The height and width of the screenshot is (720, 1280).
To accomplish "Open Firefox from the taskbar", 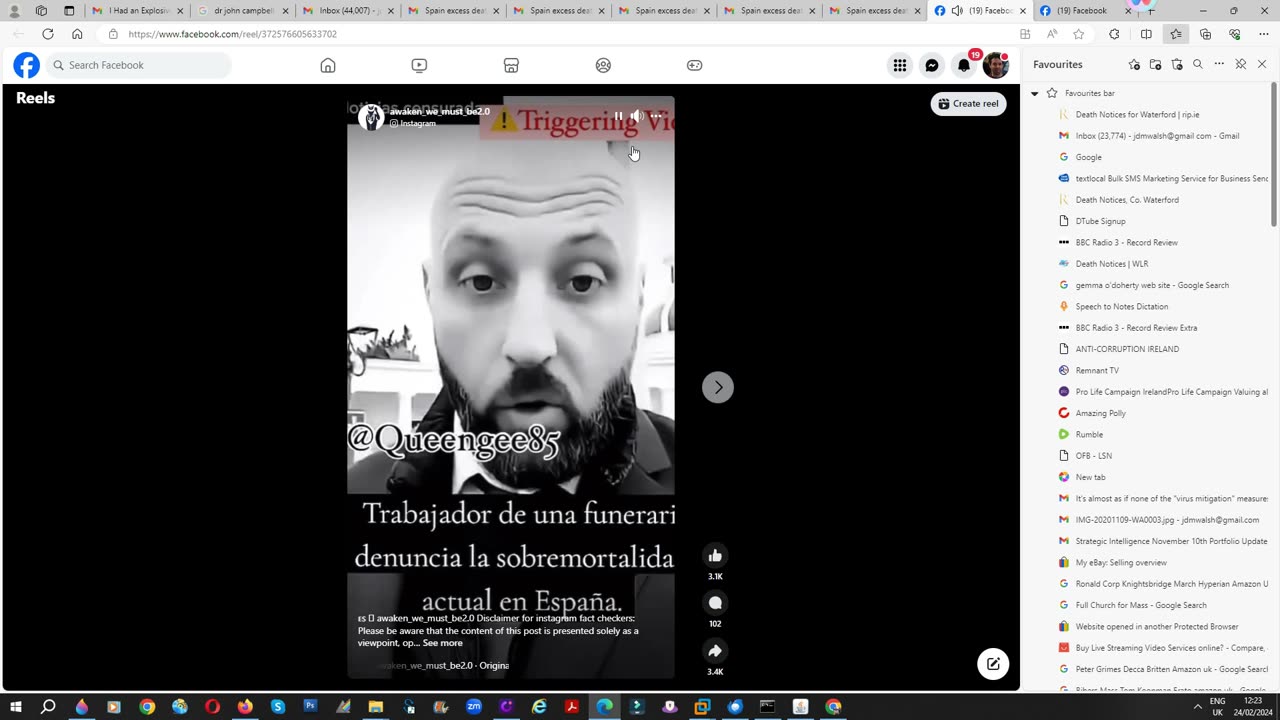I will (x=245, y=707).
